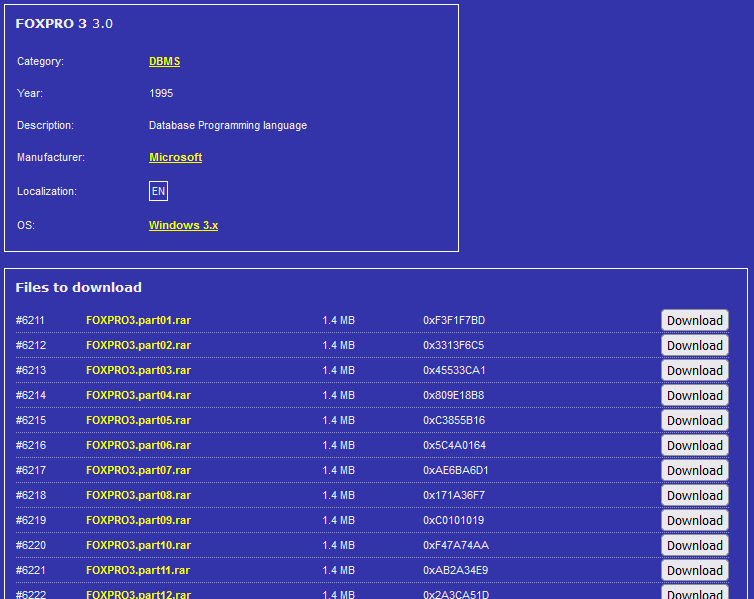Open FOXPRO3.part05.rar file link
754x599 pixels.
tap(138, 420)
